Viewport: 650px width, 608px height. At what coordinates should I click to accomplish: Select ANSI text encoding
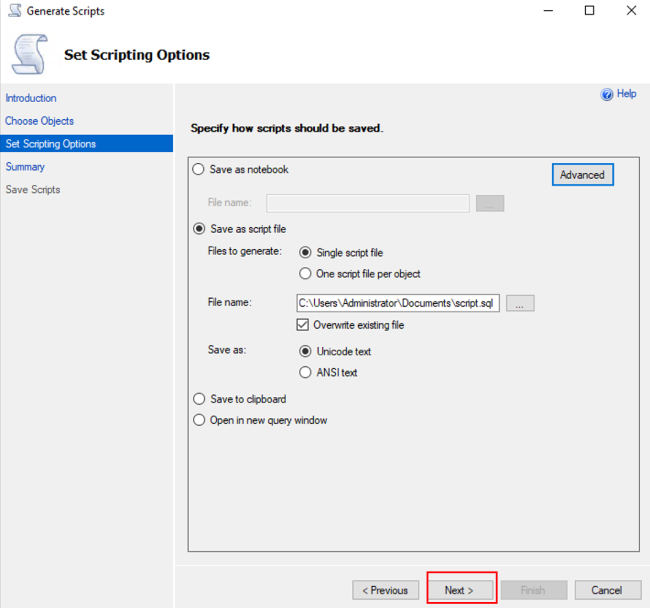(x=306, y=372)
